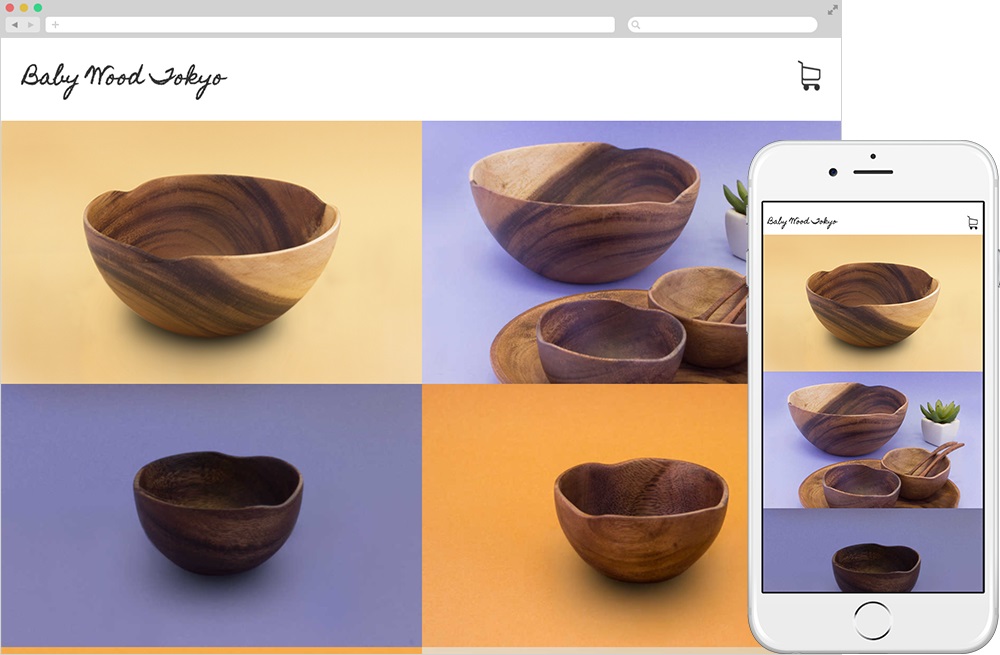Click the browser address bar
The height and width of the screenshot is (655, 1000).
[330, 25]
